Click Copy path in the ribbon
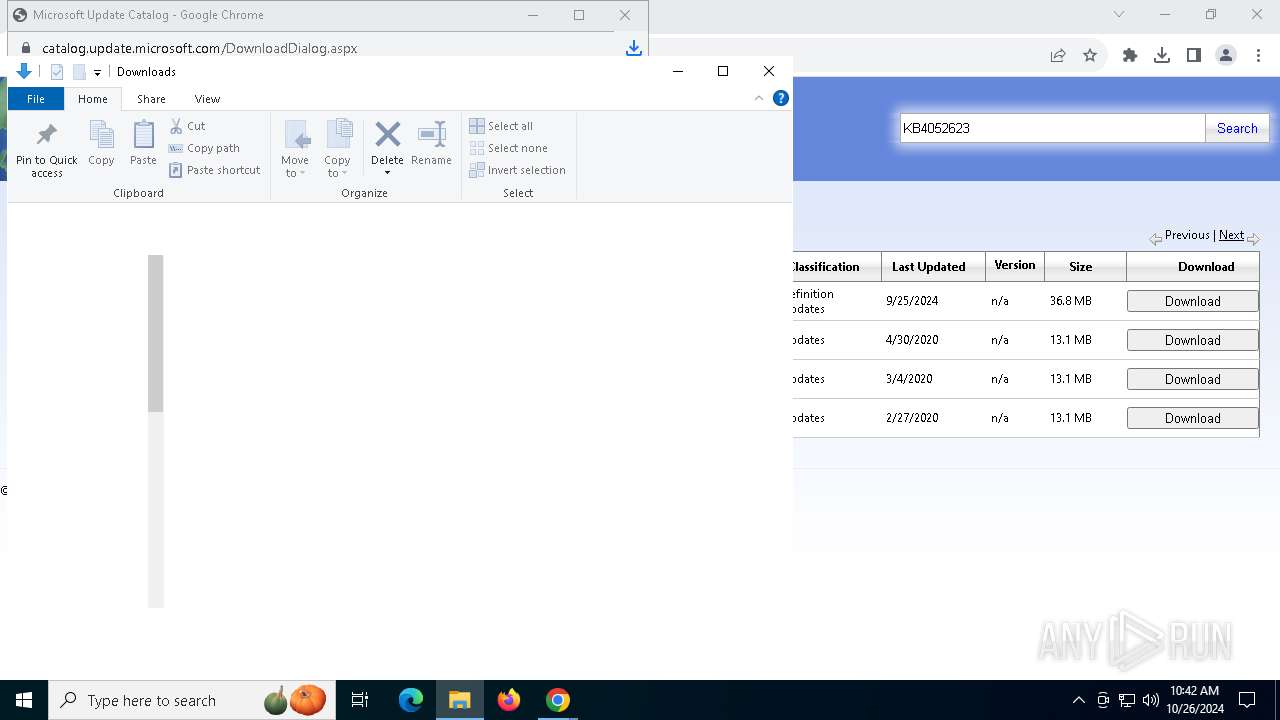 coord(205,148)
